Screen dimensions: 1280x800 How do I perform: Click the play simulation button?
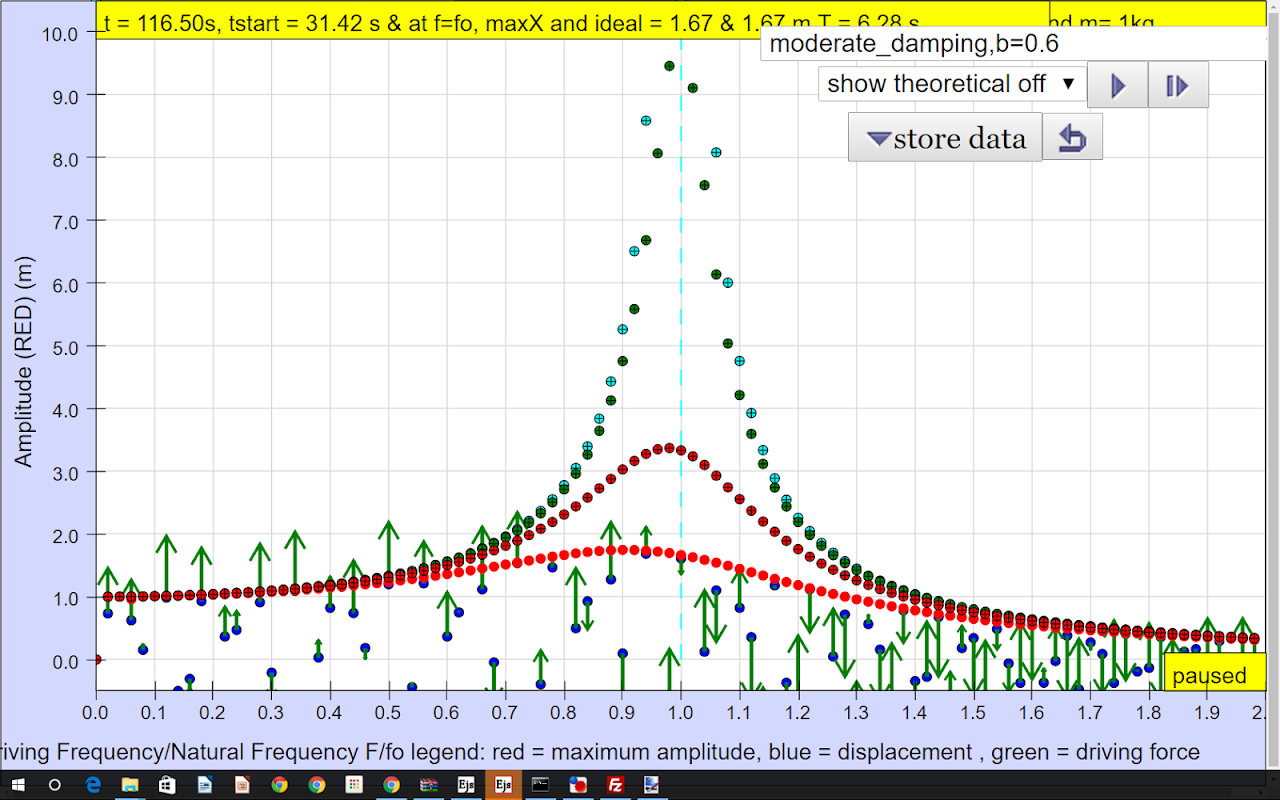pos(1117,85)
